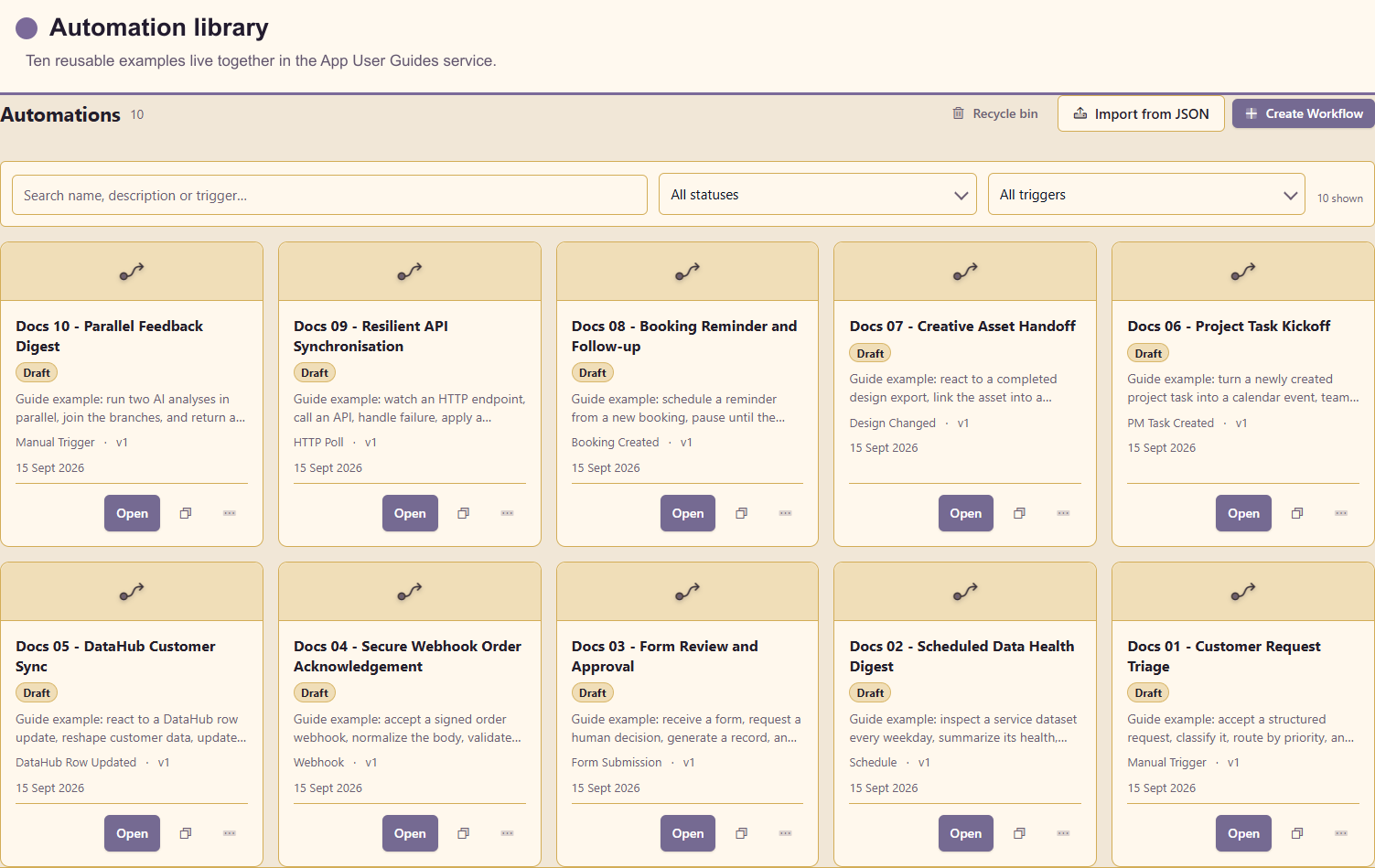The image size is (1375, 868).
Task: Duplicate Docs 04 Secure Webhook Order workflow
Action: [x=464, y=833]
